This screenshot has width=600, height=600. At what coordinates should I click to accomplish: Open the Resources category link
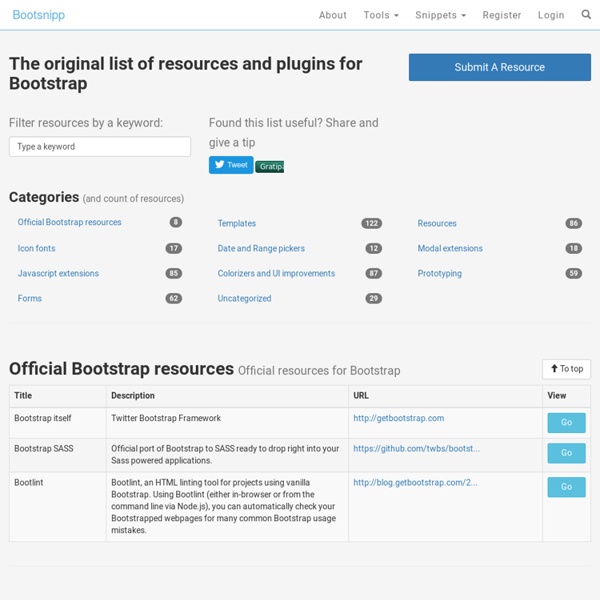click(x=437, y=223)
